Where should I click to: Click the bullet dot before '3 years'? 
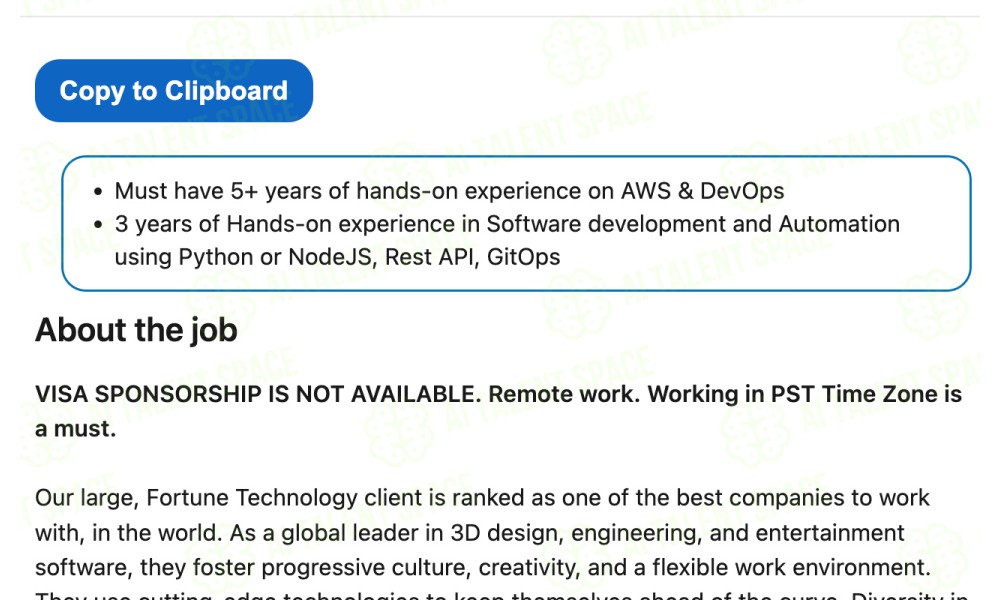coord(98,224)
